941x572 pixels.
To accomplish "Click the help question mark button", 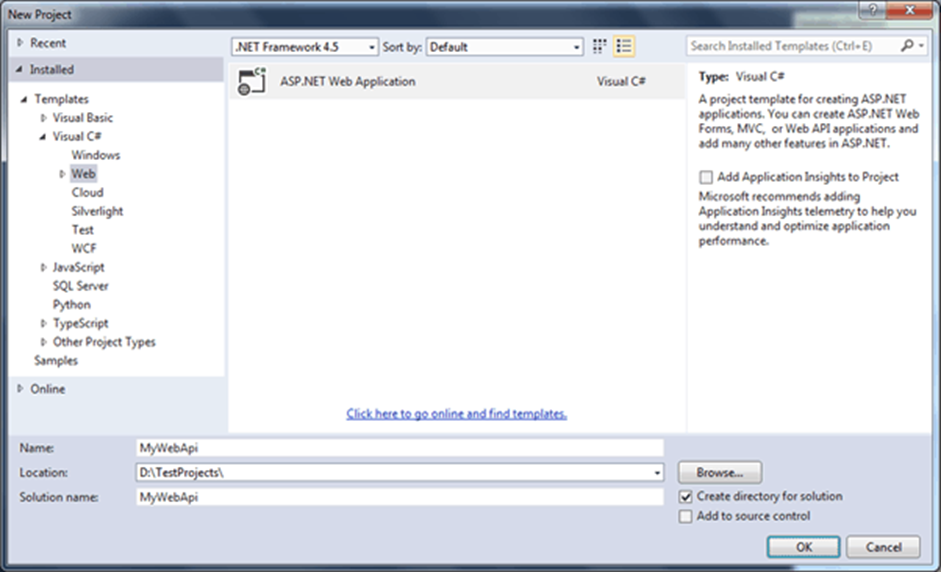I will 873,9.
